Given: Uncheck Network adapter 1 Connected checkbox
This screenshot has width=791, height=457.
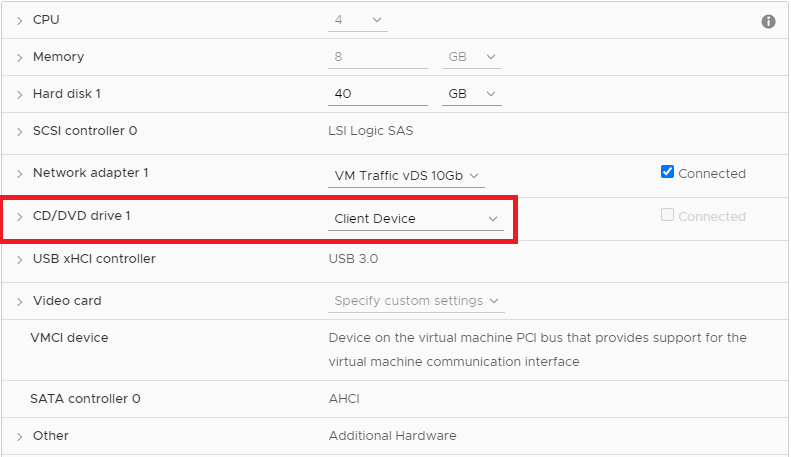Looking at the screenshot, I should coord(668,172).
